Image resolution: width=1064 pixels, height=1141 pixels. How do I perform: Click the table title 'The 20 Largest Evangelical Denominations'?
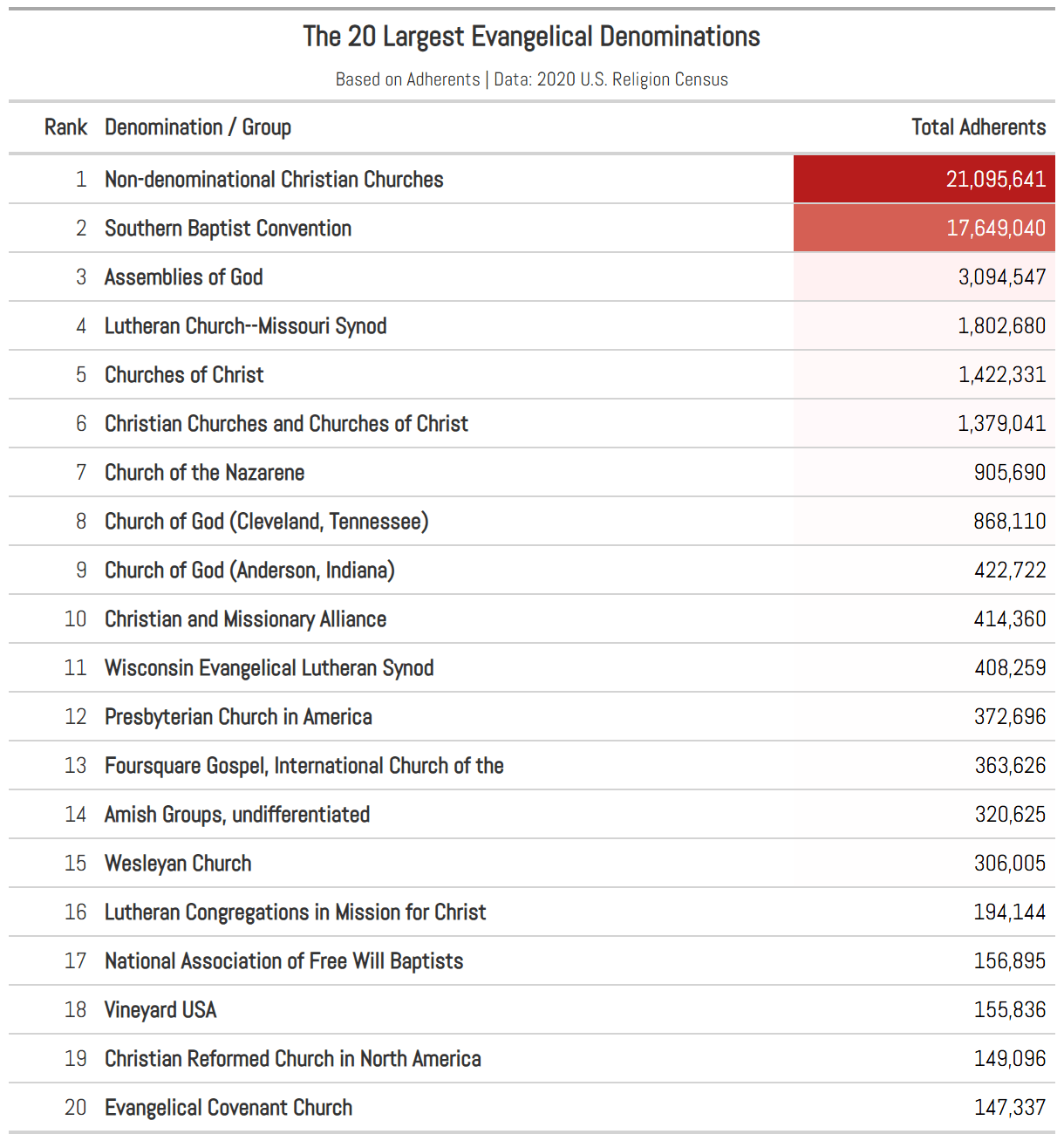[x=531, y=37]
